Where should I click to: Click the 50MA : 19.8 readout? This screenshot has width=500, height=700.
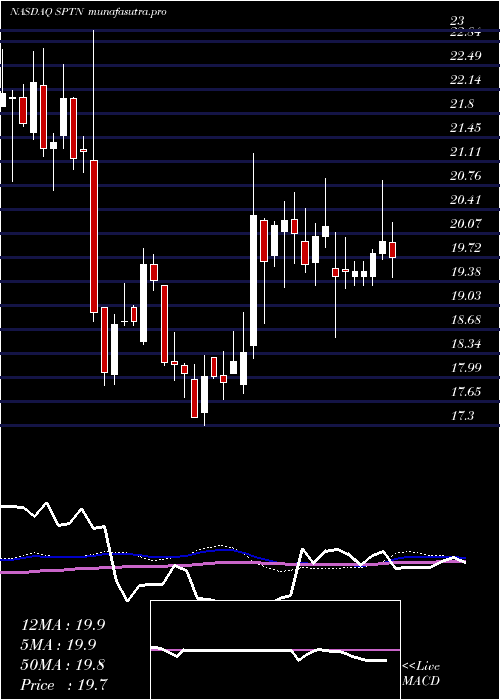pos(63,665)
